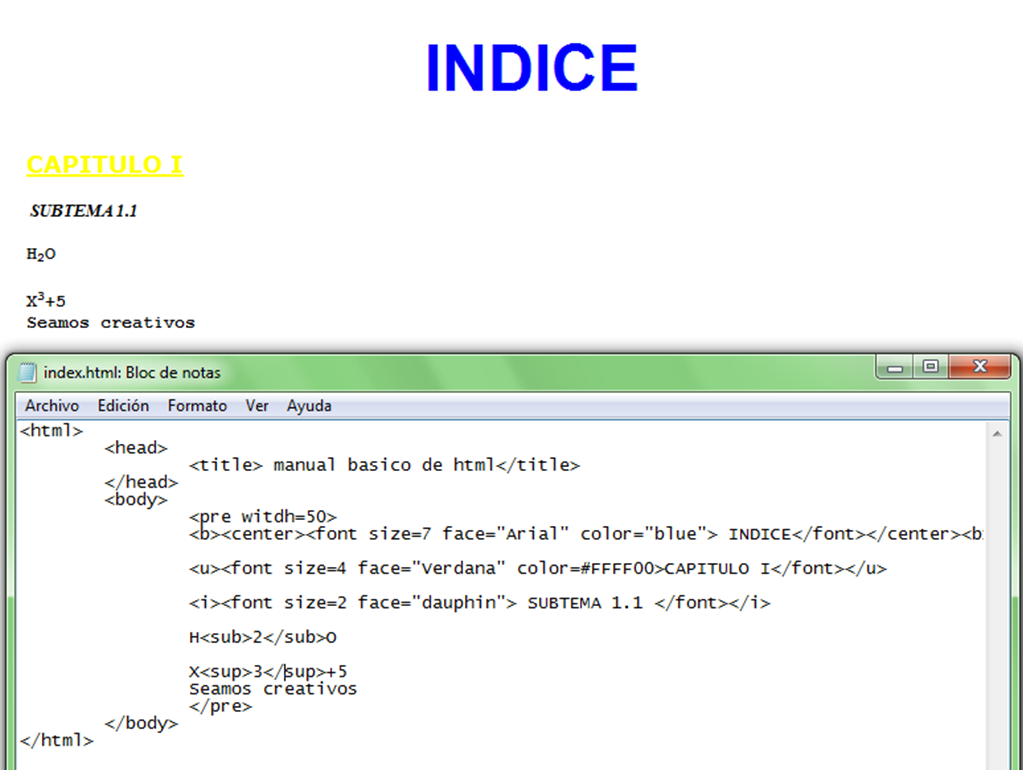This screenshot has height=770, width=1023.
Task: Open the Archivo menu
Action: tap(52, 406)
